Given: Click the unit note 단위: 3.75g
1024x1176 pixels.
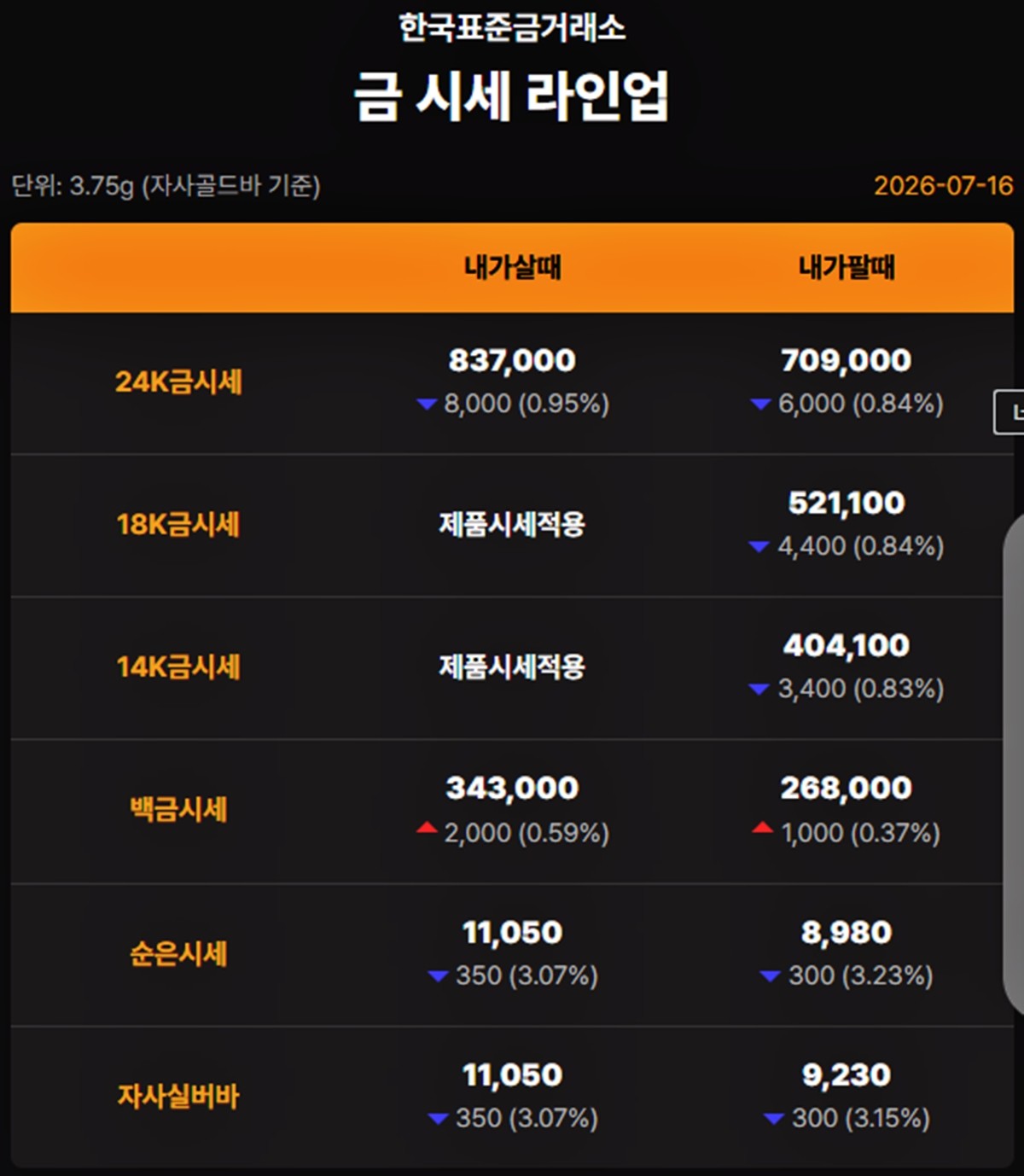Looking at the screenshot, I should pos(166,185).
